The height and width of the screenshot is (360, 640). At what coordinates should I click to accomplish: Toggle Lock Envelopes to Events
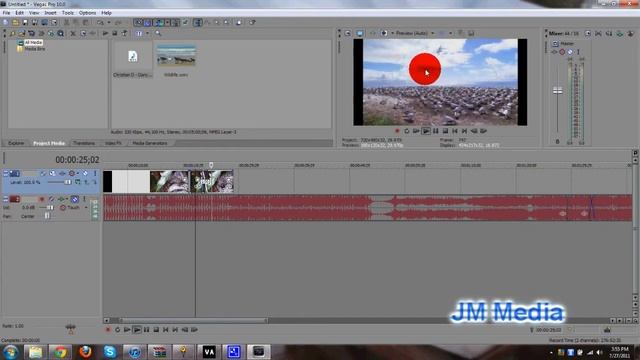[x=176, y=22]
